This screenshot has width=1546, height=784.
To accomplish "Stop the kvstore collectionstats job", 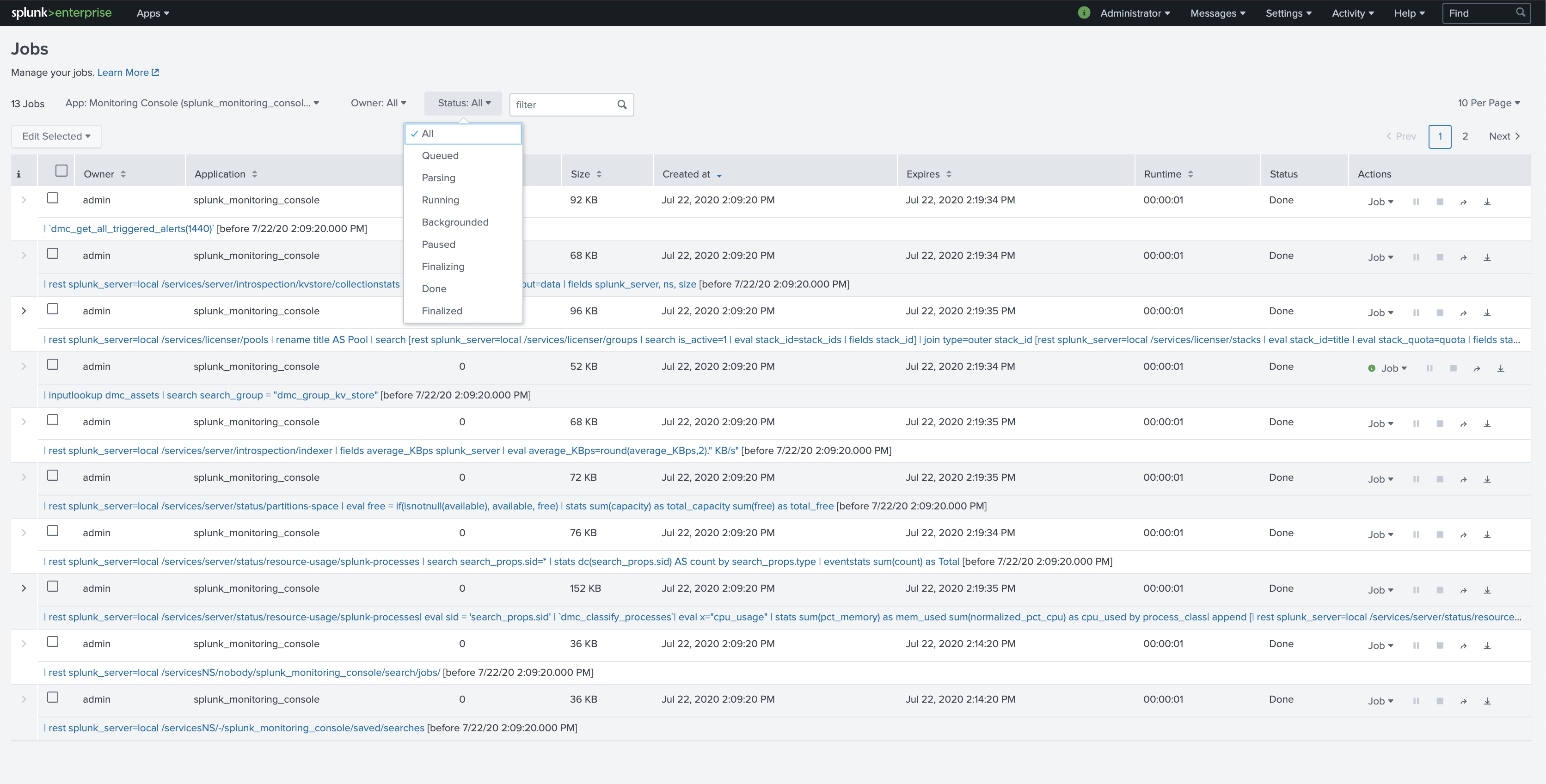I will tap(1440, 257).
